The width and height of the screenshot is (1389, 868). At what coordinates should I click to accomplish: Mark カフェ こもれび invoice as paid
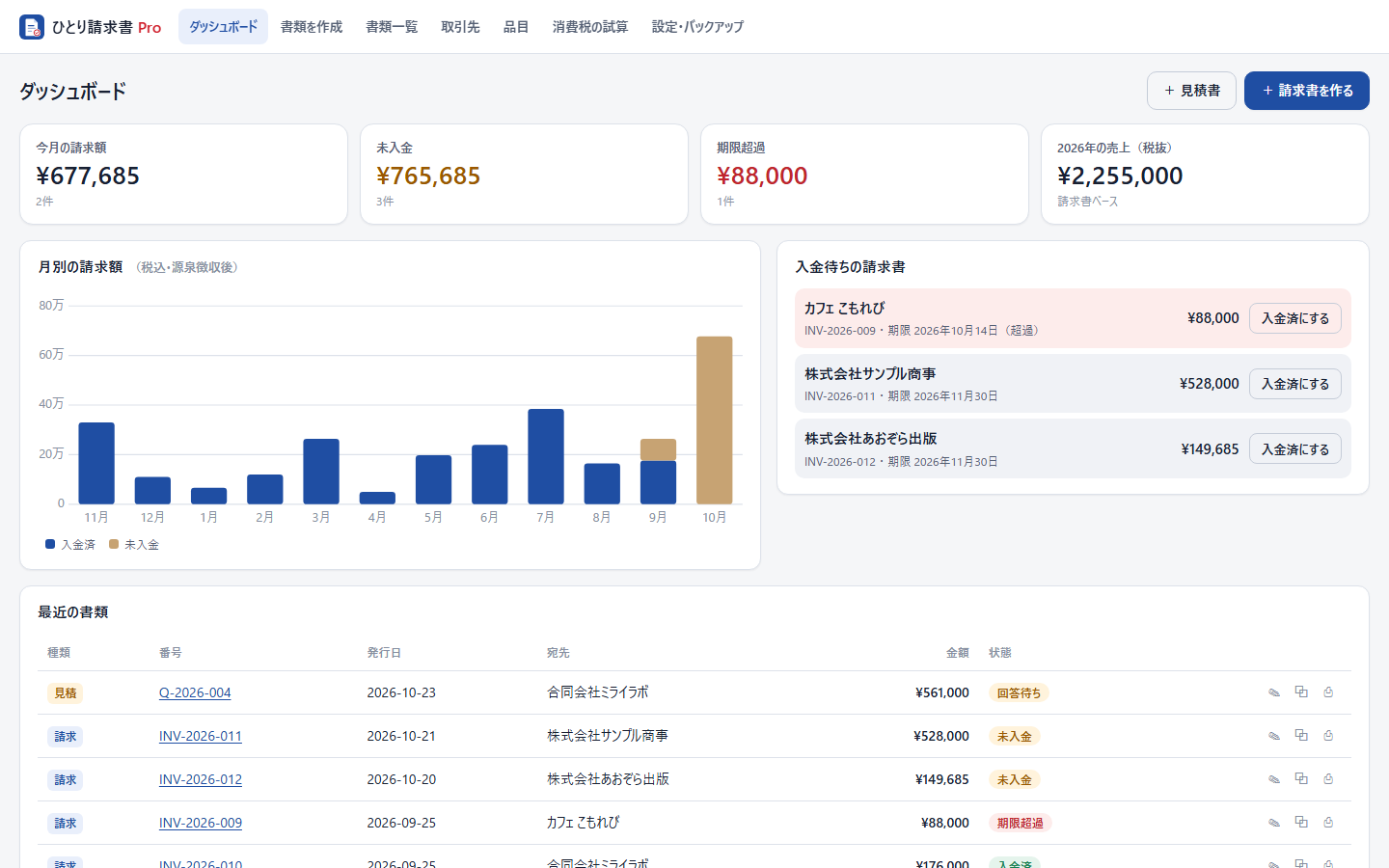1295,318
